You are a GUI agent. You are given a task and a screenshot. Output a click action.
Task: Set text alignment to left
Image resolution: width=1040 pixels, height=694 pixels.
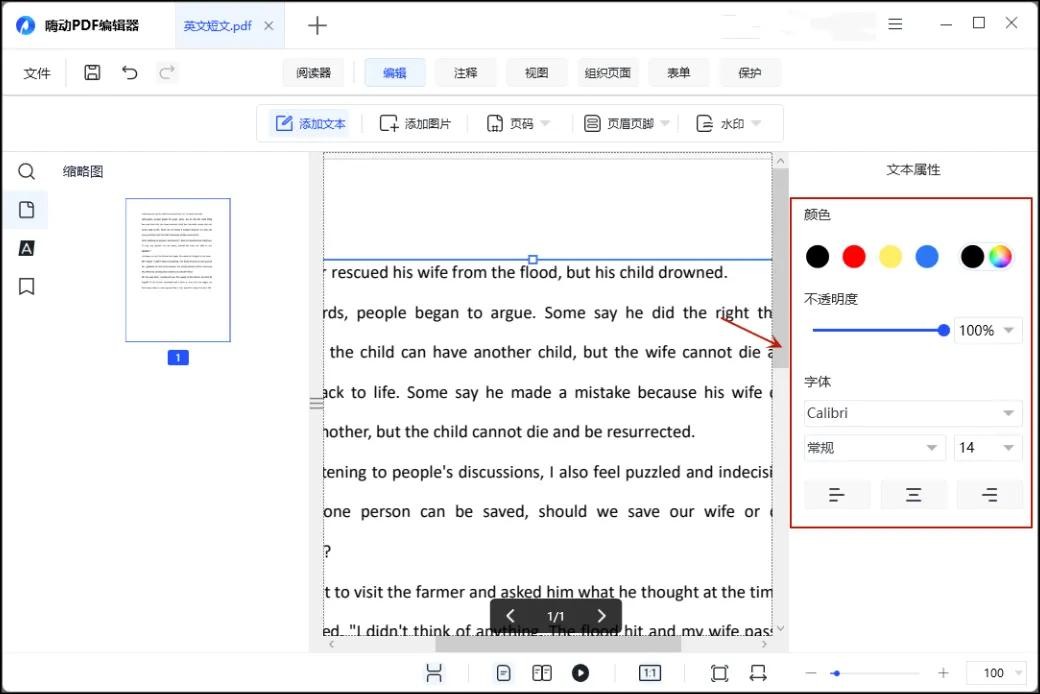click(x=837, y=495)
